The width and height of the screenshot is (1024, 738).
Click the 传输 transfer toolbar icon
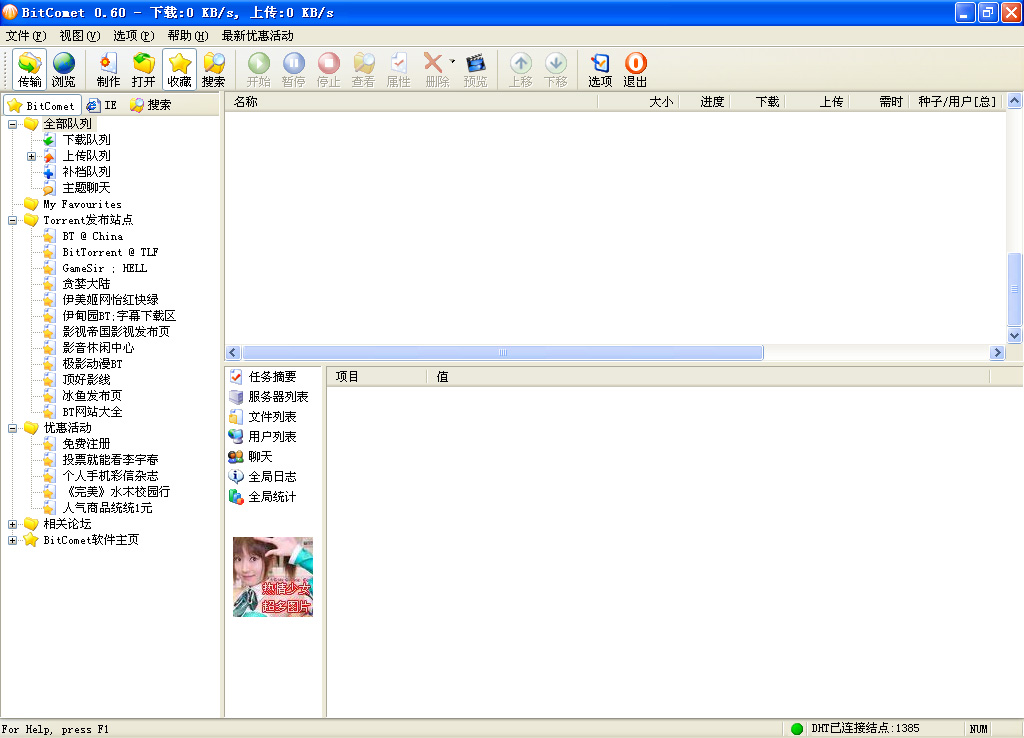click(x=29, y=69)
